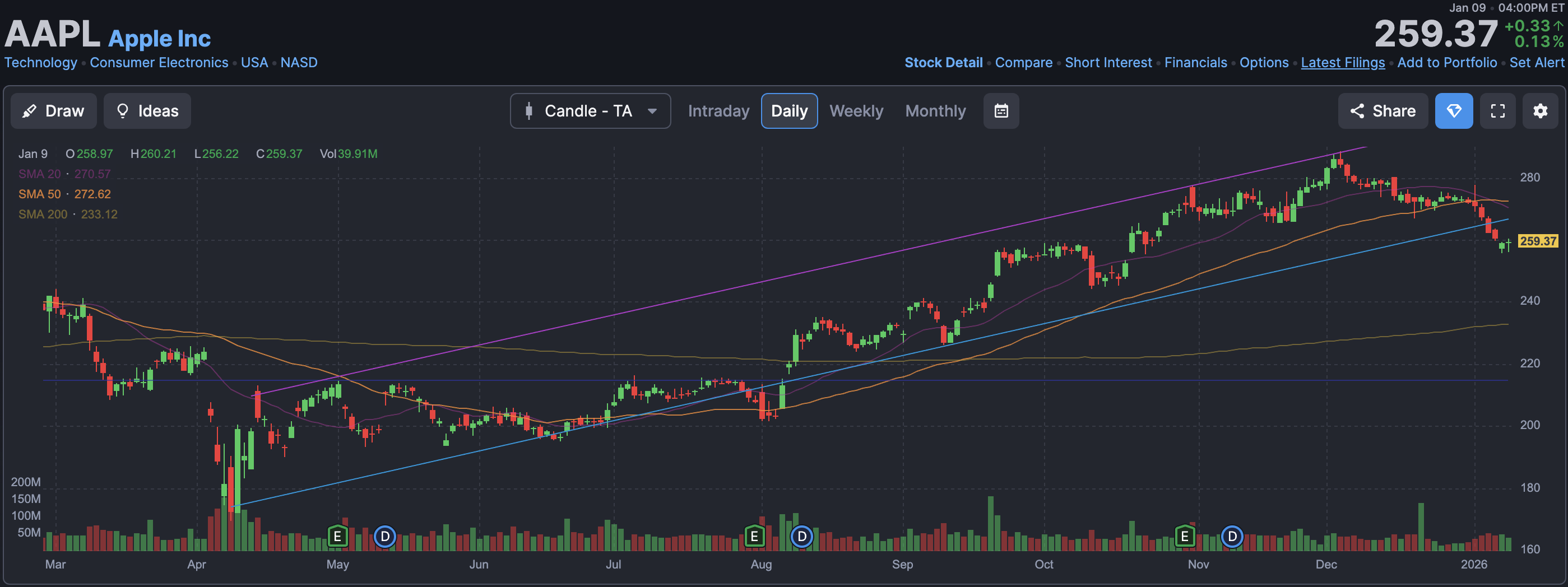Toggle fullscreen chart view icon
The height and width of the screenshot is (587, 1568).
(x=1497, y=111)
